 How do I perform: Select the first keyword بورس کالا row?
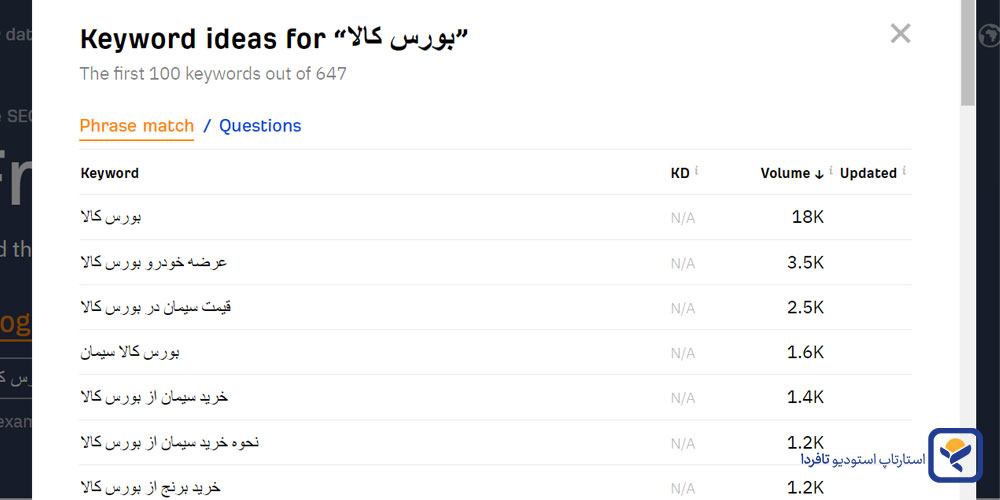coord(117,217)
